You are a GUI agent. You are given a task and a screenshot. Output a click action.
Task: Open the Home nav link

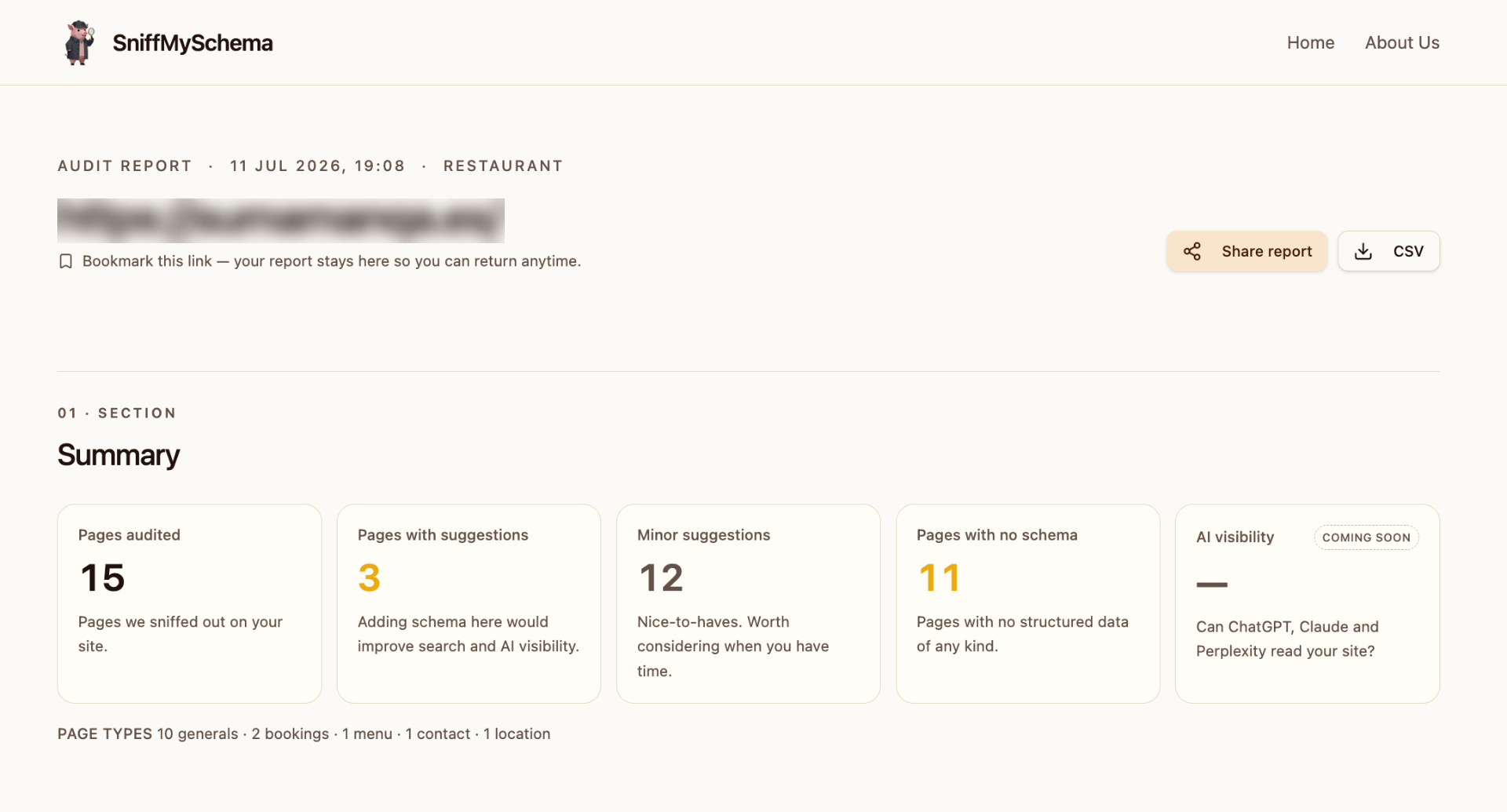[x=1311, y=42]
